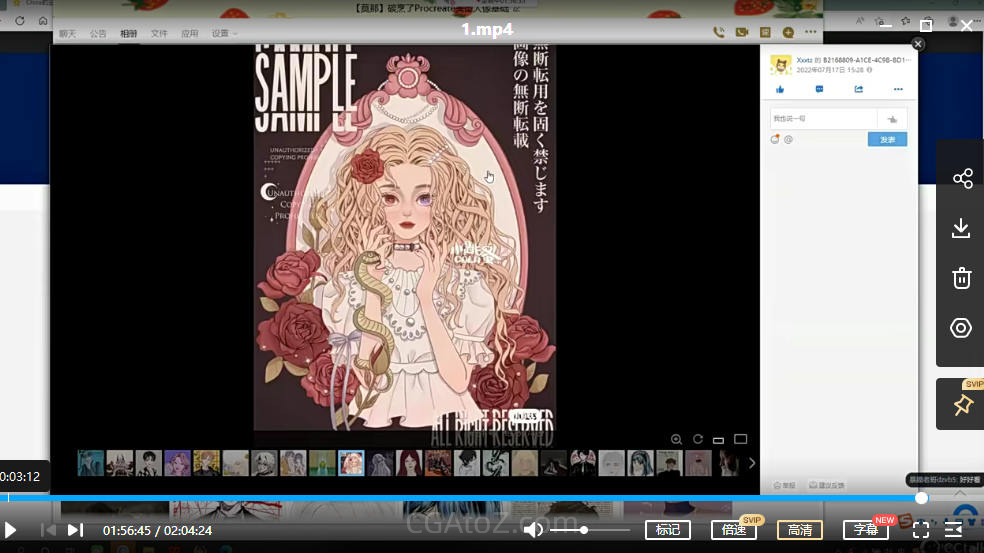Click the video progress bar handle
This screenshot has width=984, height=553.
click(x=921, y=498)
